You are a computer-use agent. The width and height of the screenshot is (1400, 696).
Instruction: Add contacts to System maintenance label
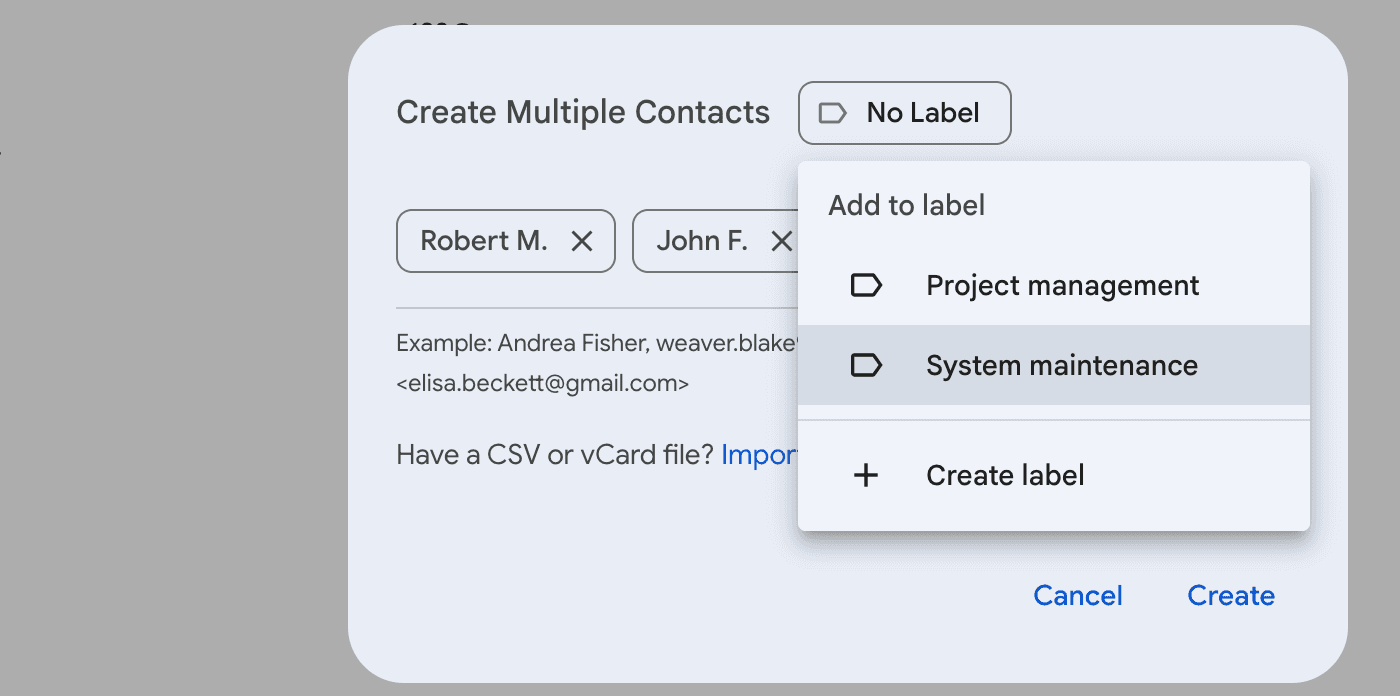pyautogui.click(x=1062, y=365)
